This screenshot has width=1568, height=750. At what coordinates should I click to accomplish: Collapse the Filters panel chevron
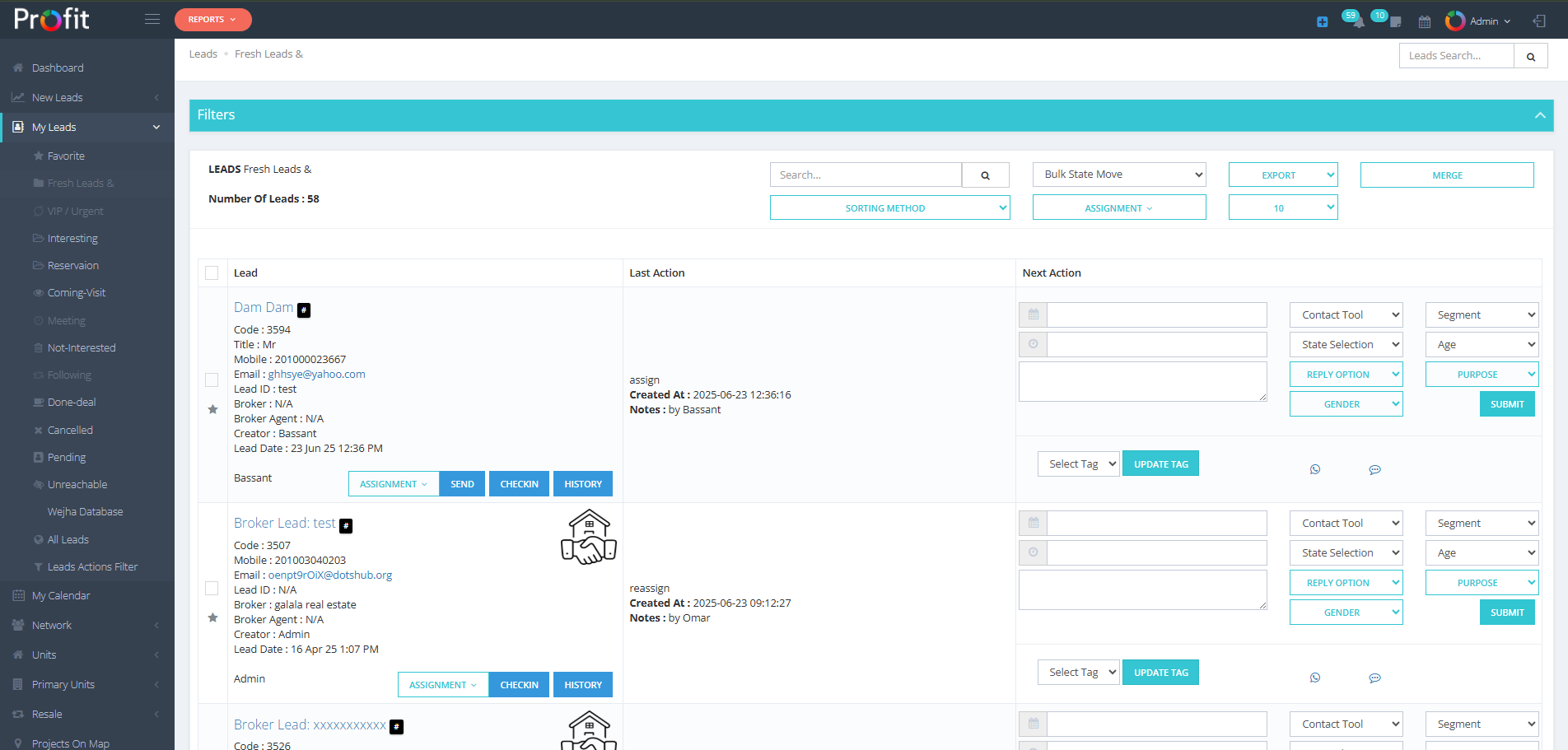(x=1540, y=115)
